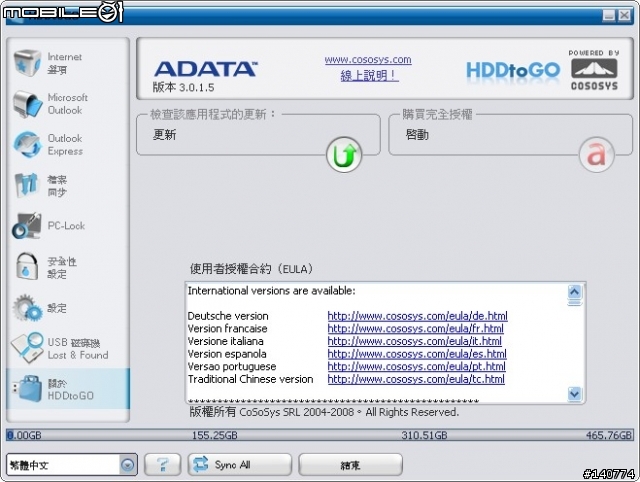Click the EULA scrollbar down arrow
640x482 pixels.
pyautogui.click(x=574, y=394)
